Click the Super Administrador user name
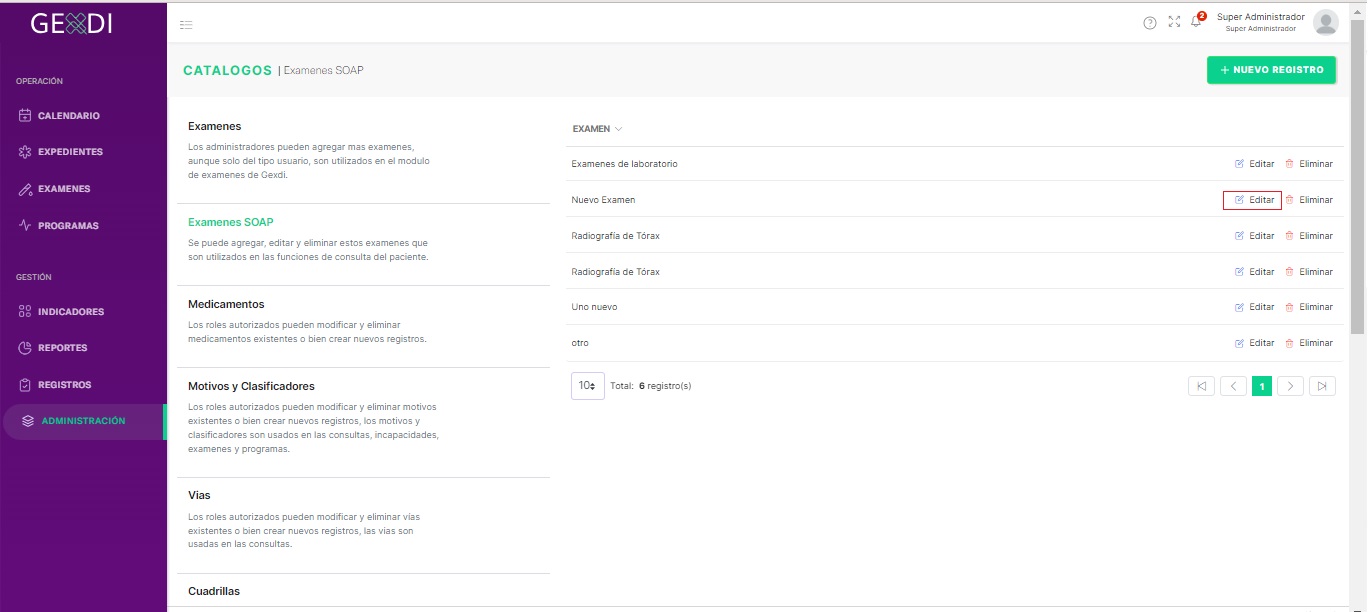Image resolution: width=1368 pixels, height=612 pixels. [1261, 17]
